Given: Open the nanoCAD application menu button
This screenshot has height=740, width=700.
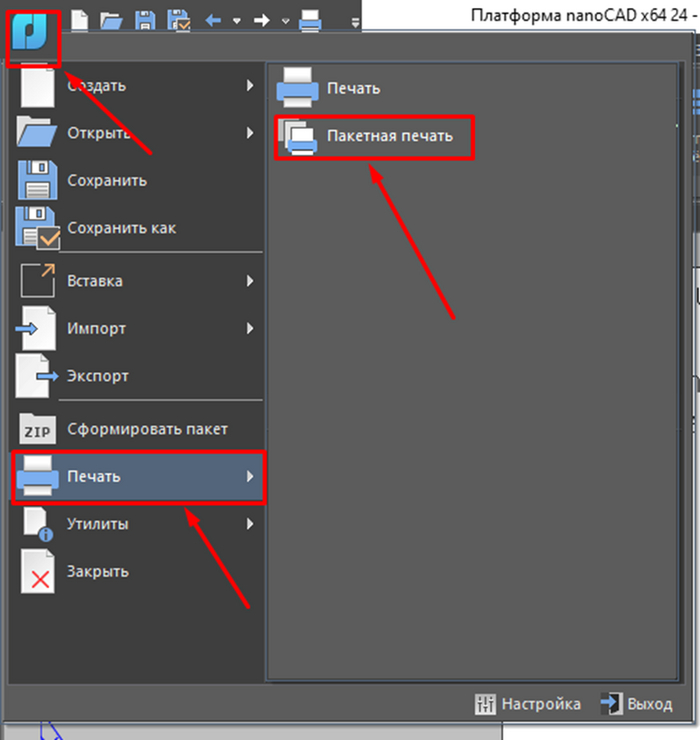Looking at the screenshot, I should pyautogui.click(x=31, y=32).
